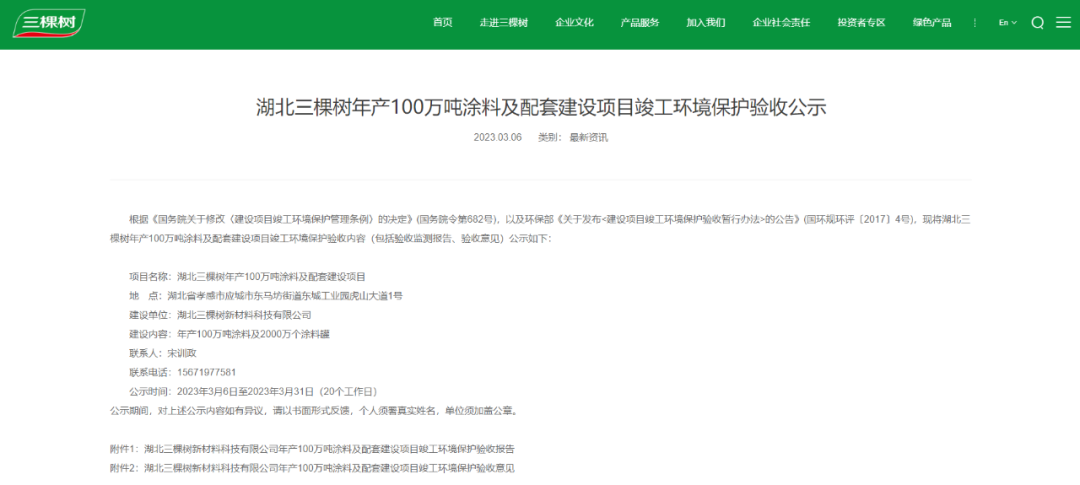Screen dimensions: 1080x485
Task: Click the 项目名称 line
Action: 247,276
